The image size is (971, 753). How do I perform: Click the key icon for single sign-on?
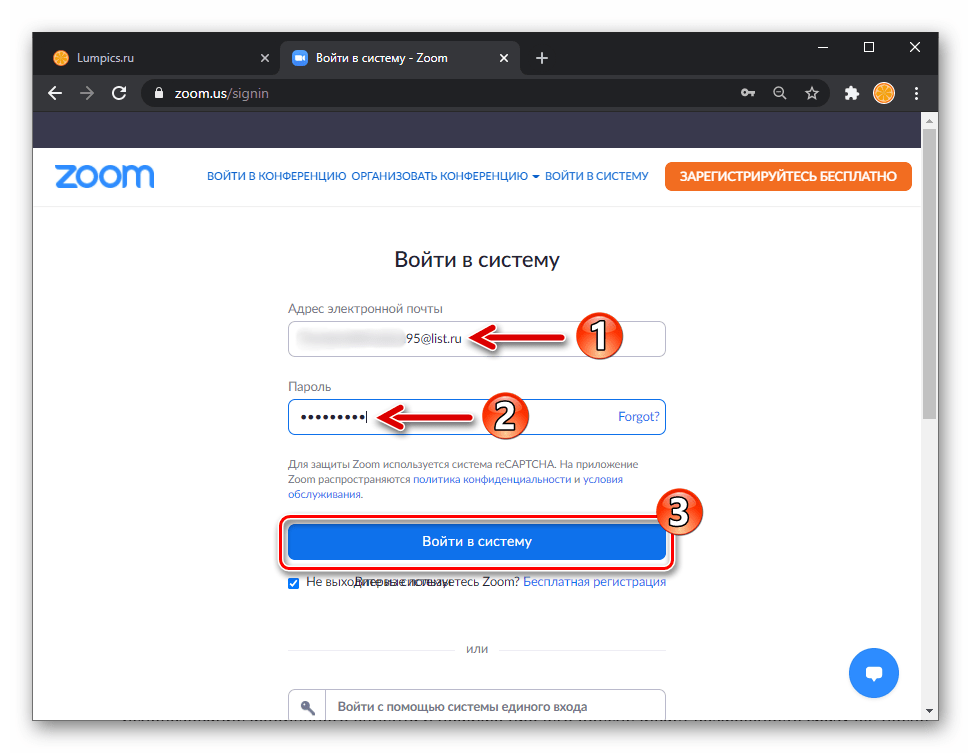[x=307, y=707]
